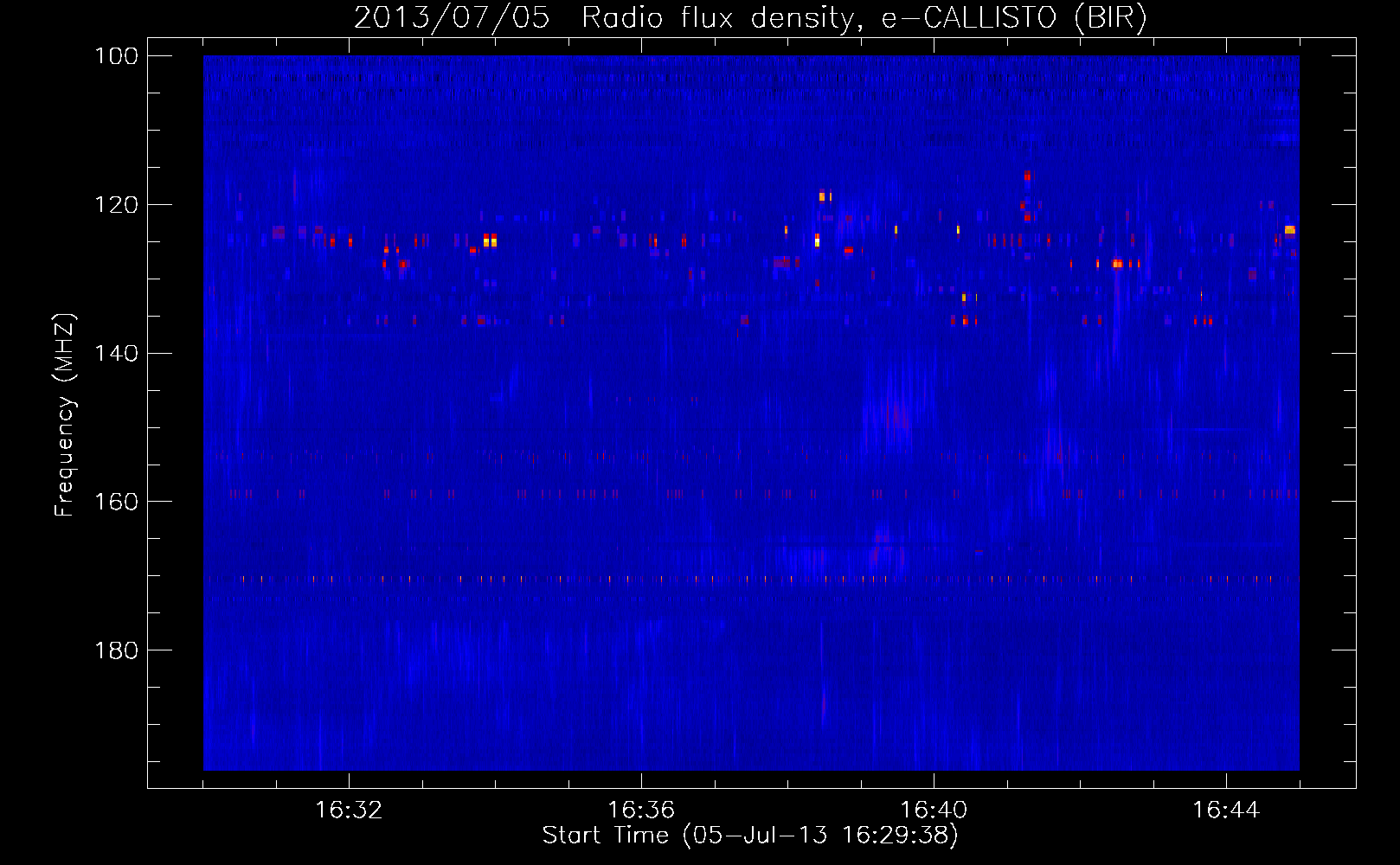Select the 16:44 time tick label
The width and height of the screenshot is (1400, 865).
click(1226, 811)
